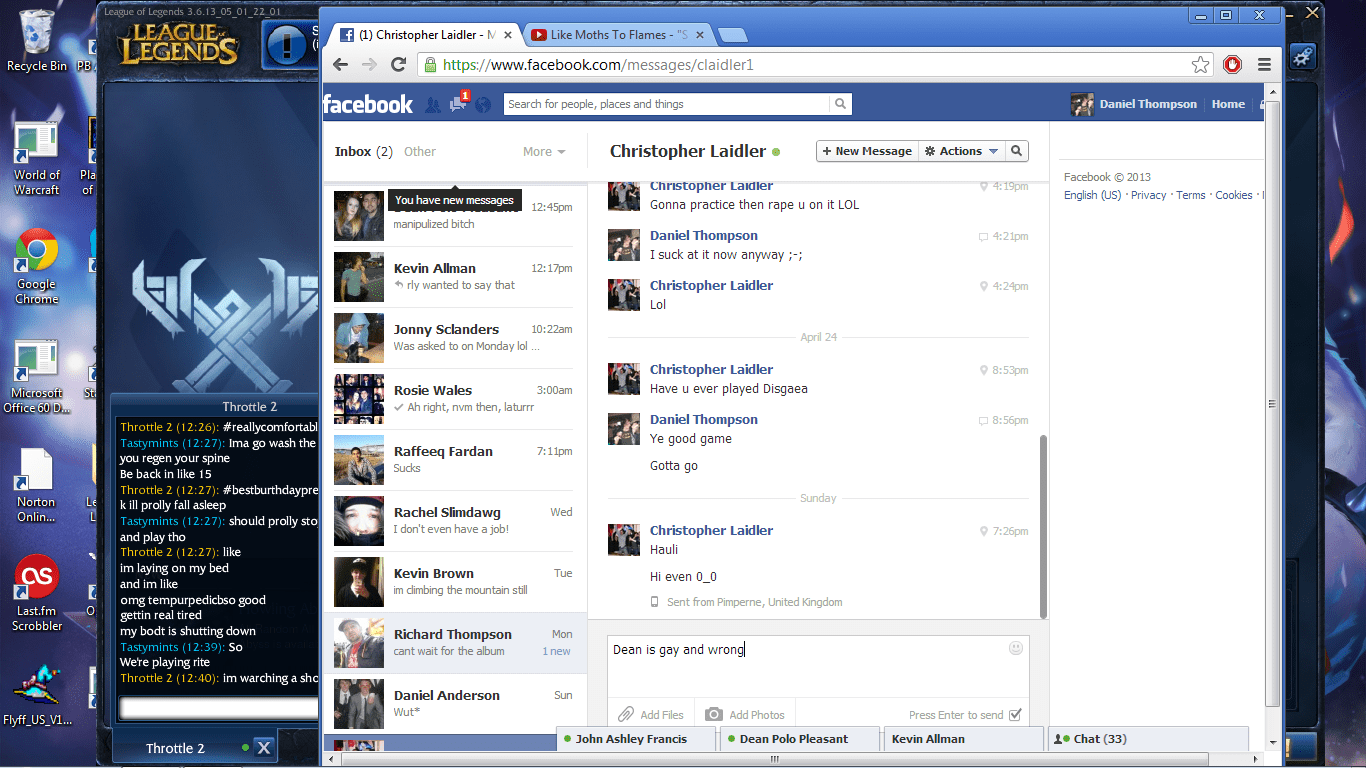Click the message reply text box
This screenshot has height=768, width=1366.
point(818,665)
